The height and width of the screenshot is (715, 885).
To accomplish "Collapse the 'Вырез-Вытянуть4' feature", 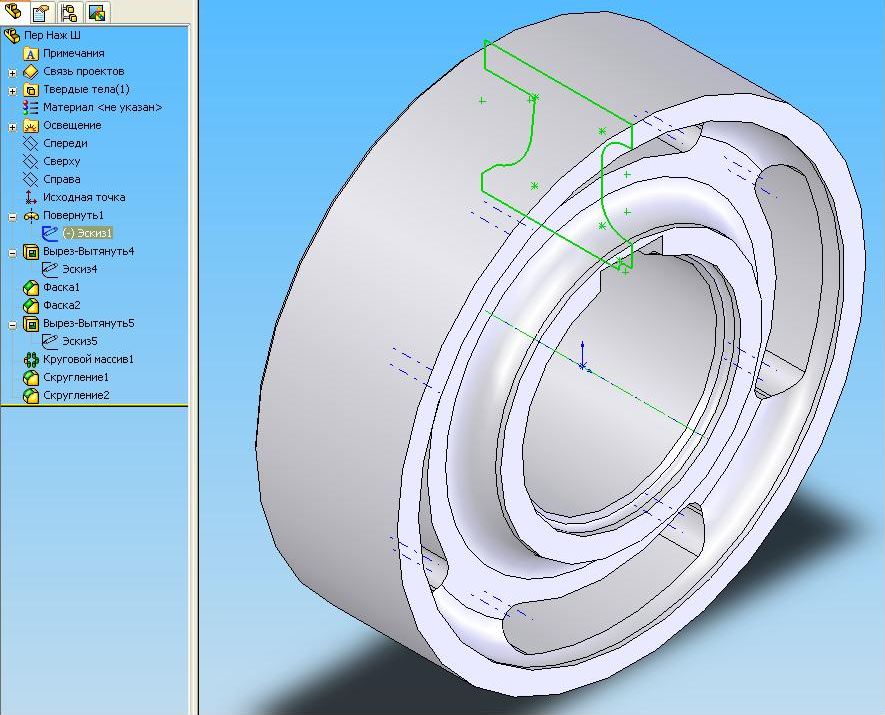I will (12, 253).
